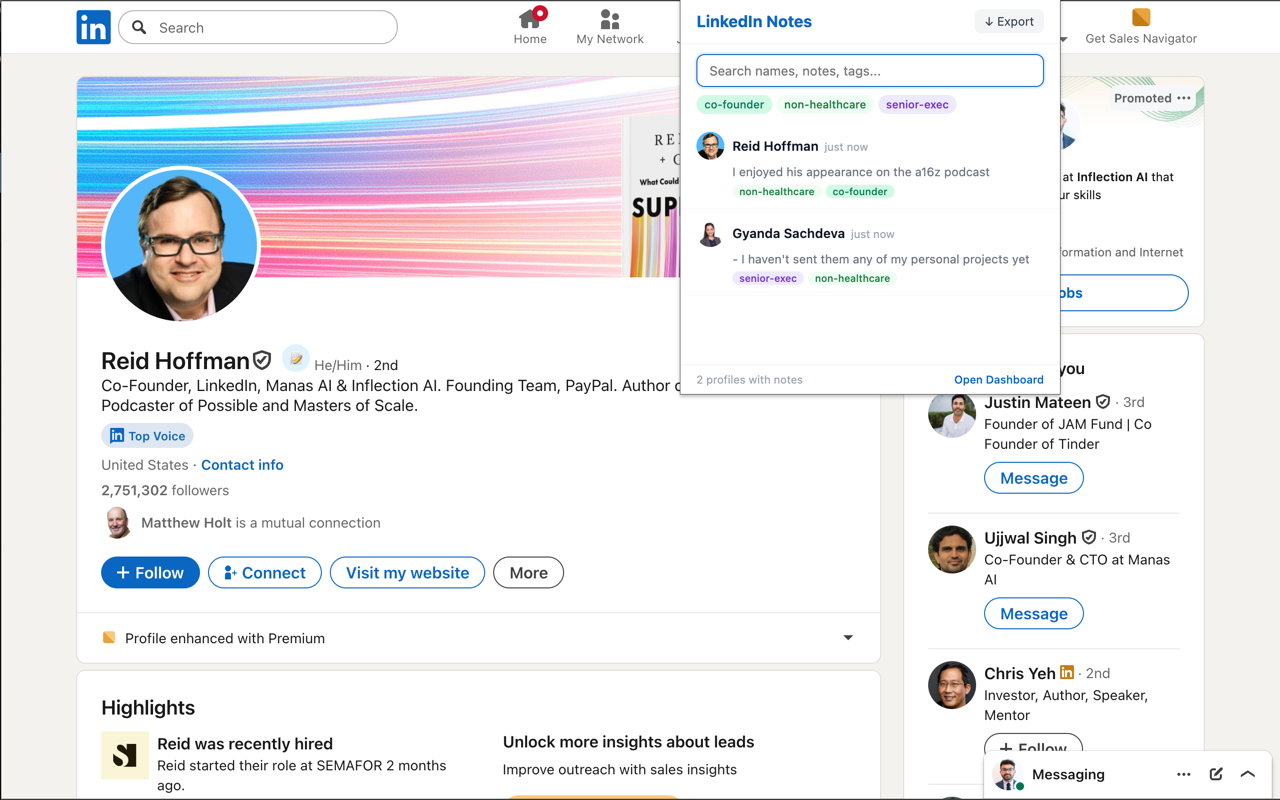The width and height of the screenshot is (1280, 800).
Task: Connect with Reid Hoffman
Action: (265, 573)
